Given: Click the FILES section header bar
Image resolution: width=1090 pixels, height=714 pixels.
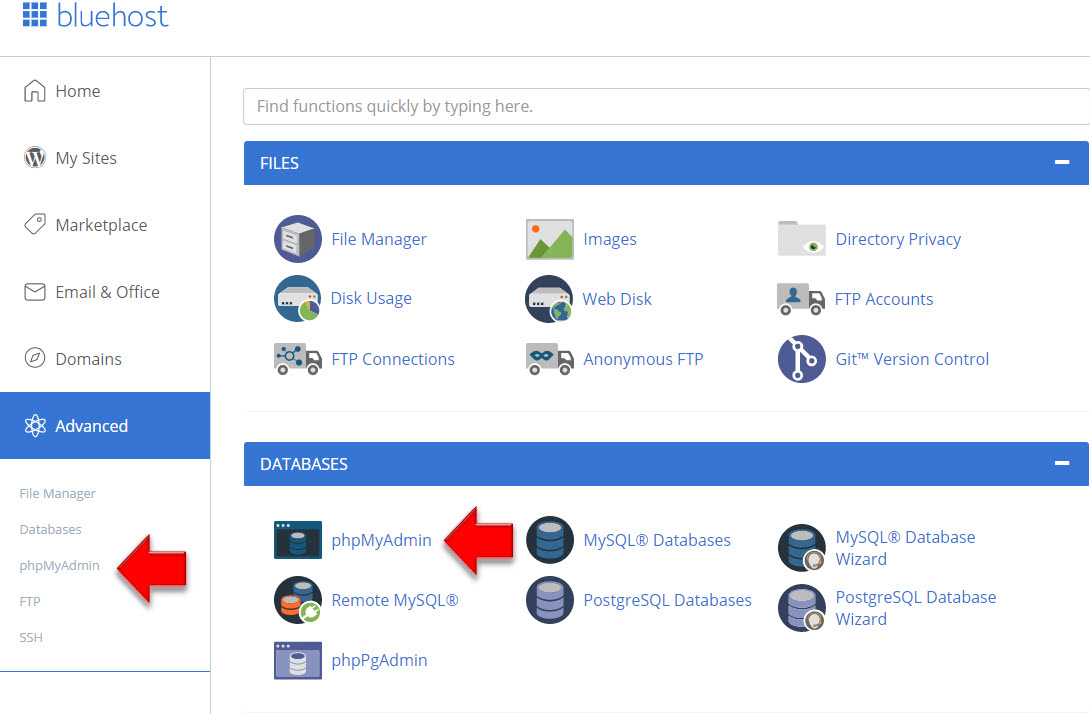Looking at the screenshot, I should (x=666, y=163).
